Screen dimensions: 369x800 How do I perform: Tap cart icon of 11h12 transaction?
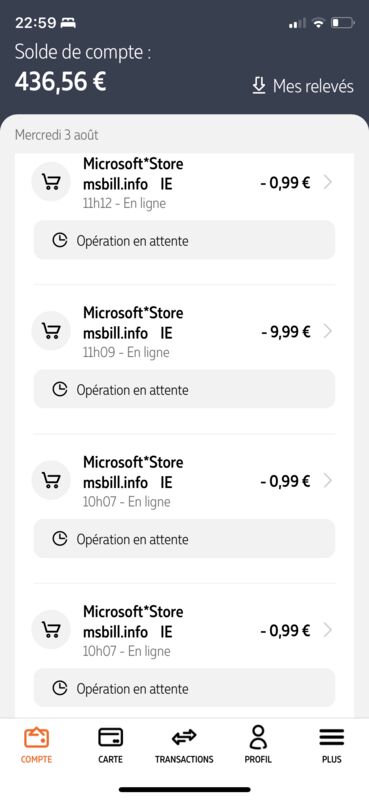pos(51,182)
